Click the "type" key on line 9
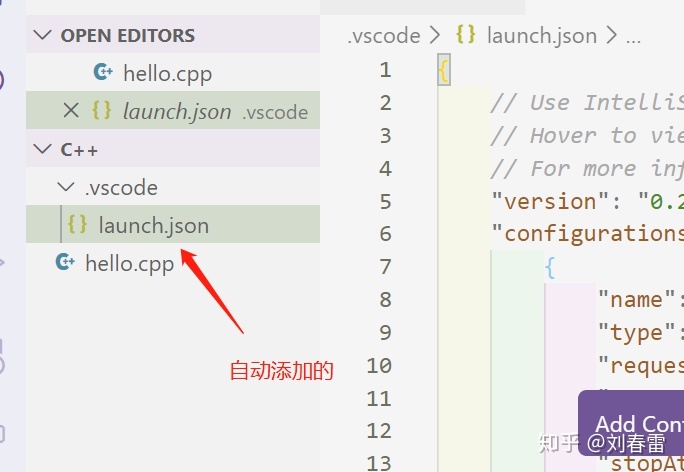Screen dimensions: 684x472 [636, 333]
